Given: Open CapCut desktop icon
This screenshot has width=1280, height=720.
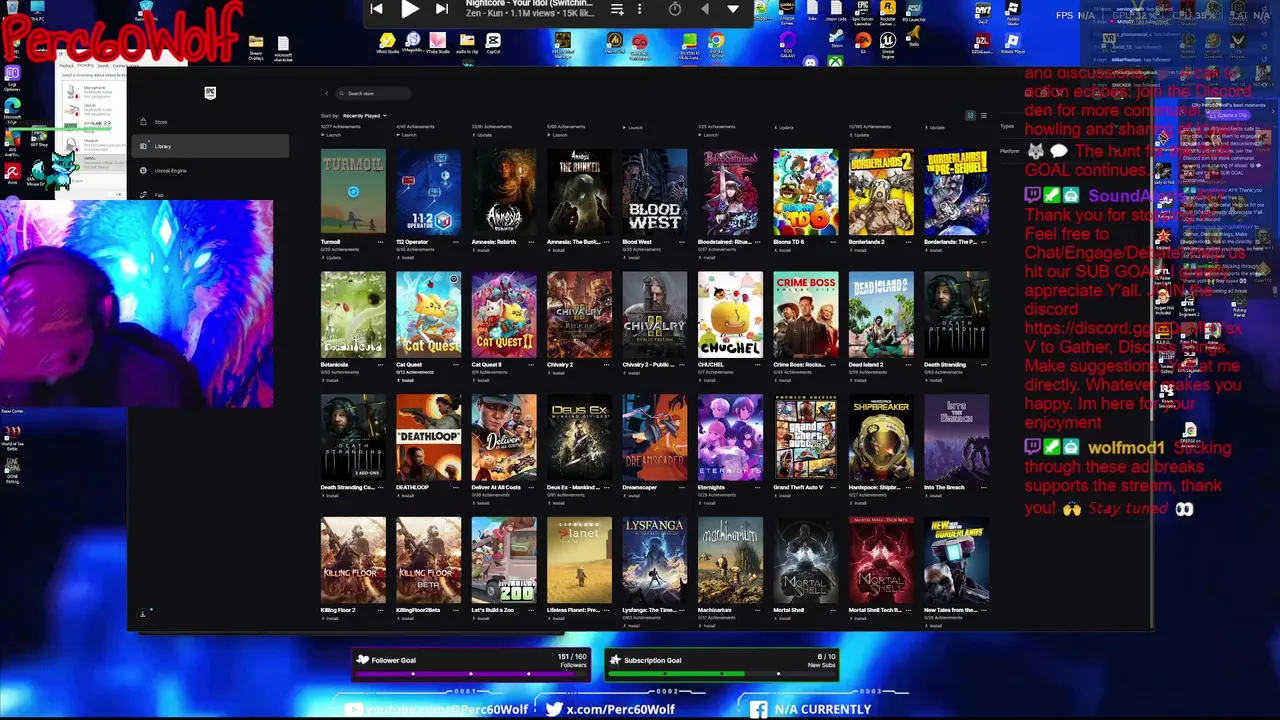Looking at the screenshot, I should (493, 42).
